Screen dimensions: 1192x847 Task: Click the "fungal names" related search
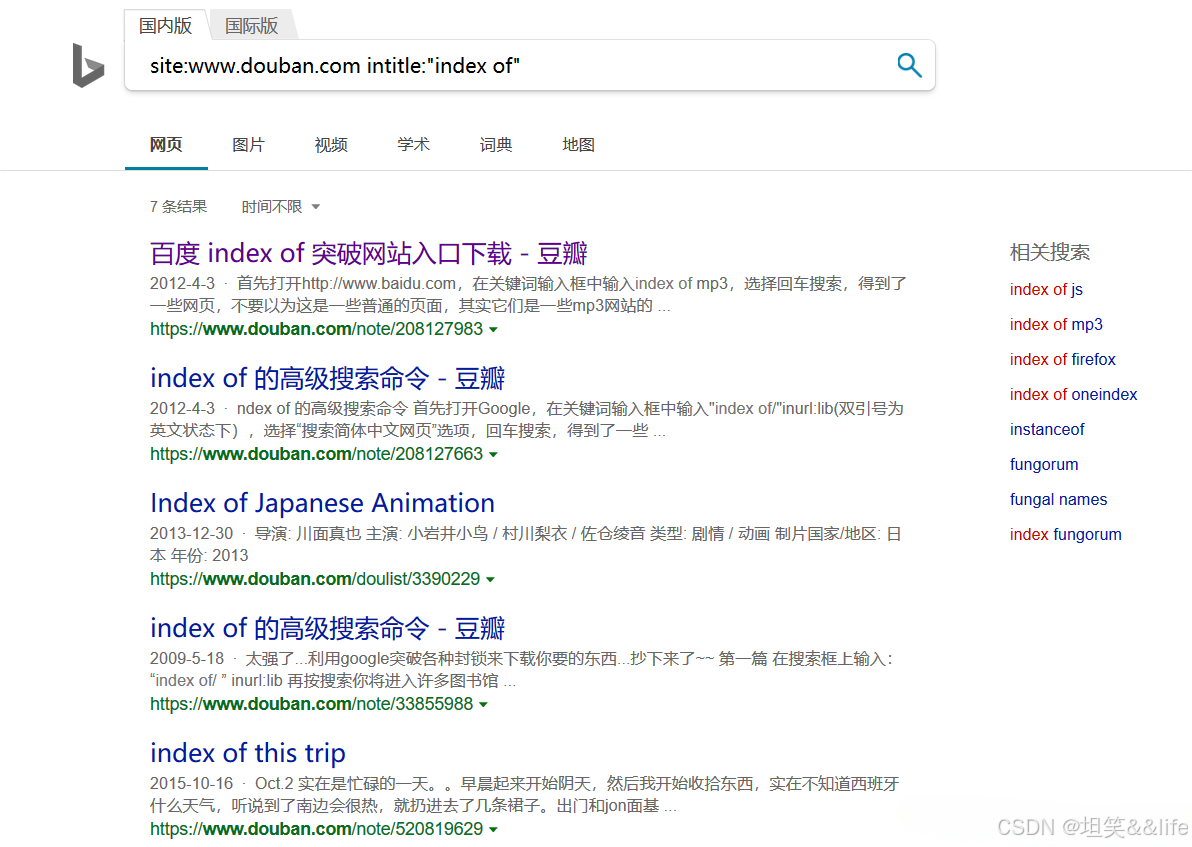pos(1058,499)
